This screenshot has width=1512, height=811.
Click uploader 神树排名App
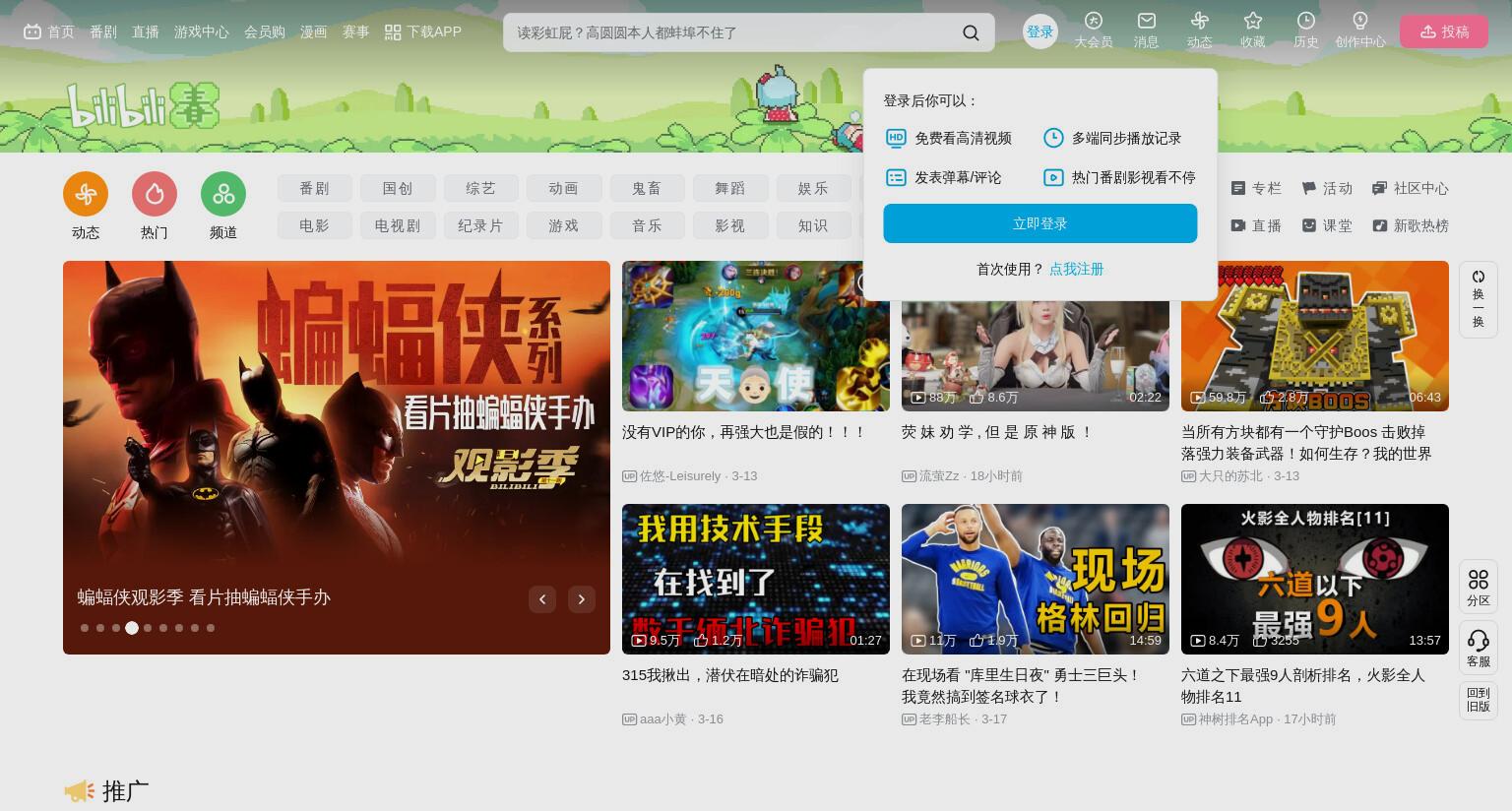(x=1235, y=718)
